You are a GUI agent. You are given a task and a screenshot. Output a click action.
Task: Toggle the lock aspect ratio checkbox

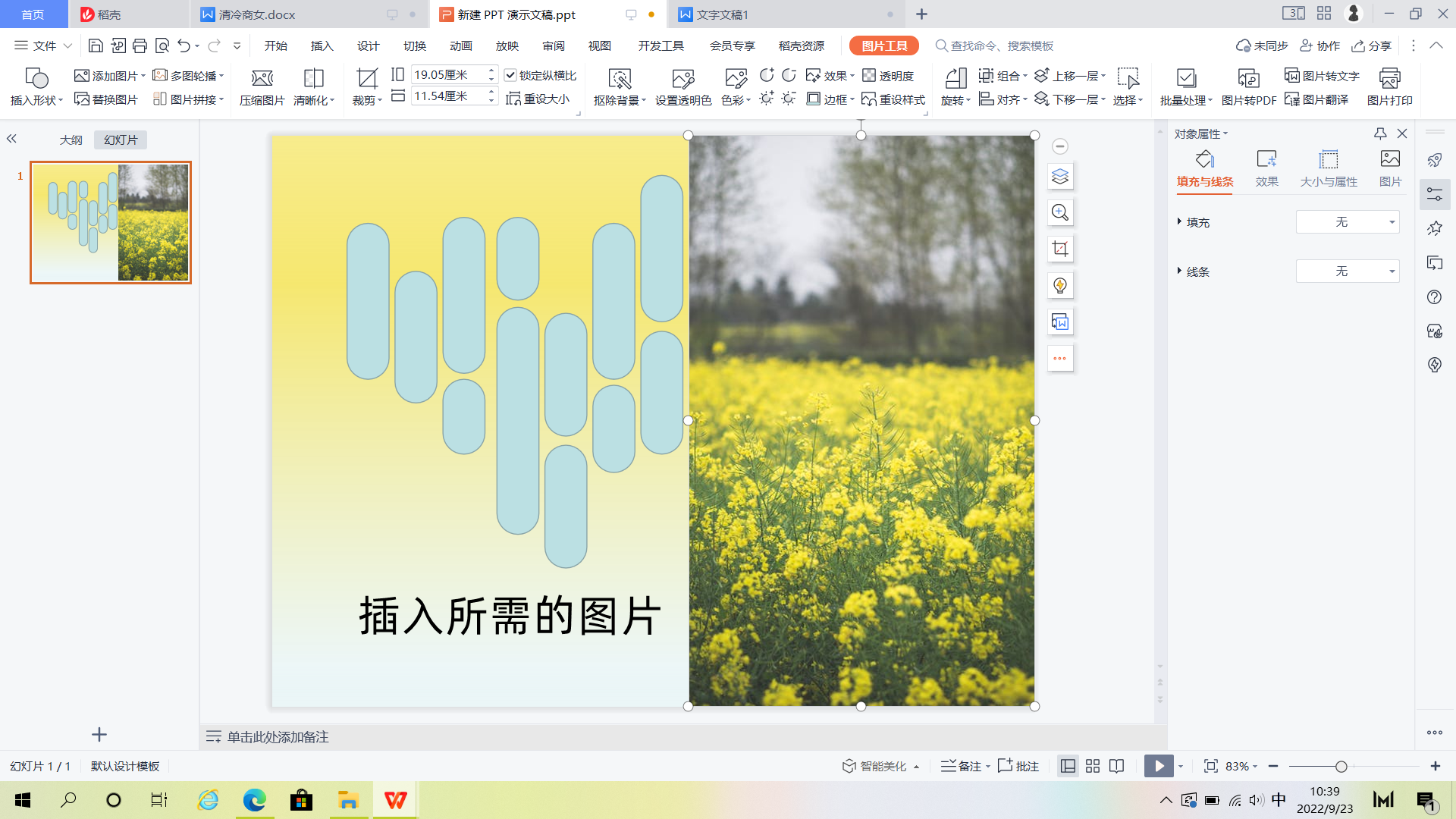[x=510, y=75]
